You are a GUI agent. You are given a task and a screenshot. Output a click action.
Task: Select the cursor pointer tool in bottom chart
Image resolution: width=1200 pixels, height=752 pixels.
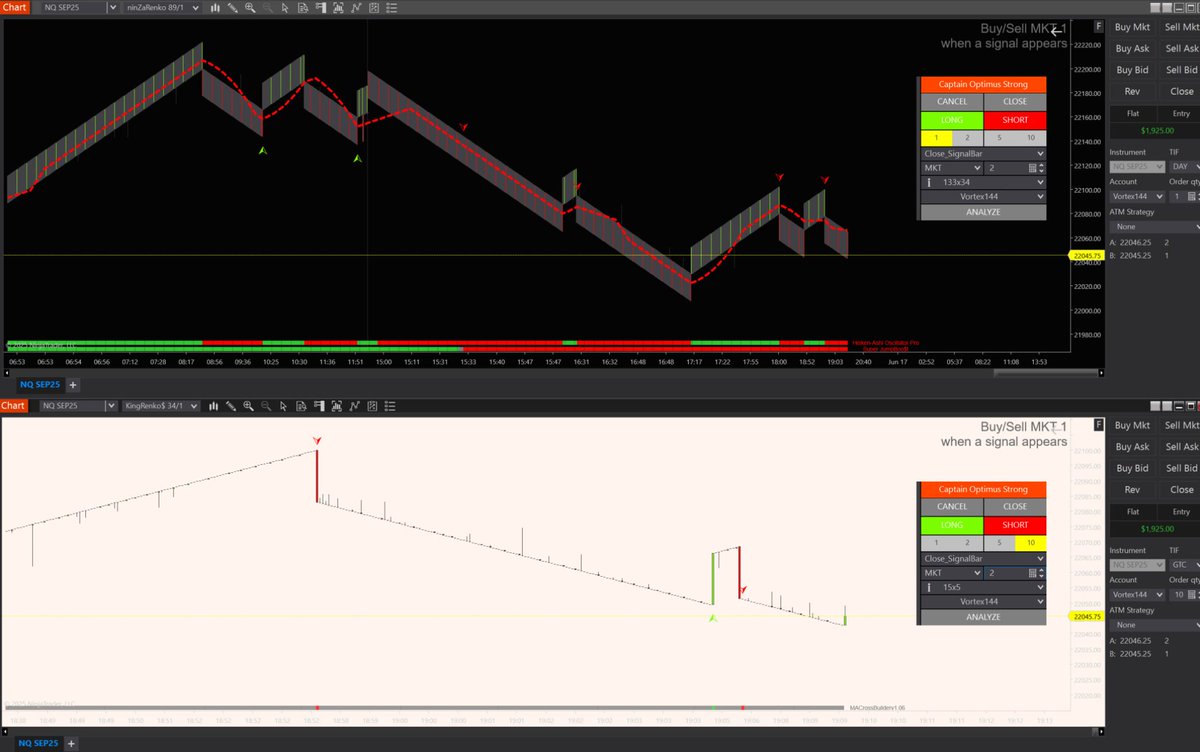[x=283, y=406]
